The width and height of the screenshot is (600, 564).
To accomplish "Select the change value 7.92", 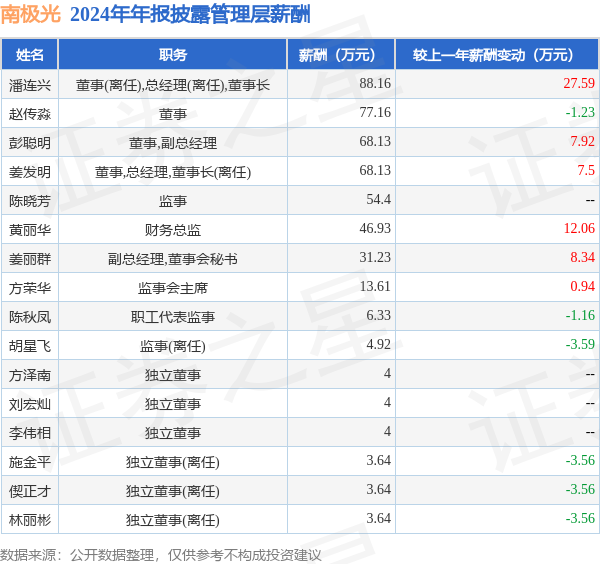I will pyautogui.click(x=582, y=142).
